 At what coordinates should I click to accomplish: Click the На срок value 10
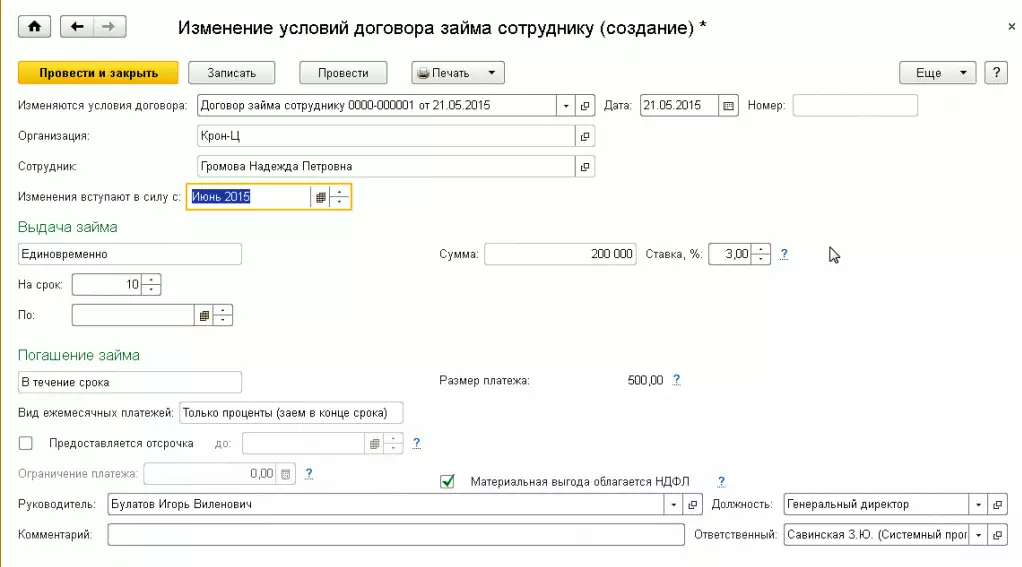[107, 285]
